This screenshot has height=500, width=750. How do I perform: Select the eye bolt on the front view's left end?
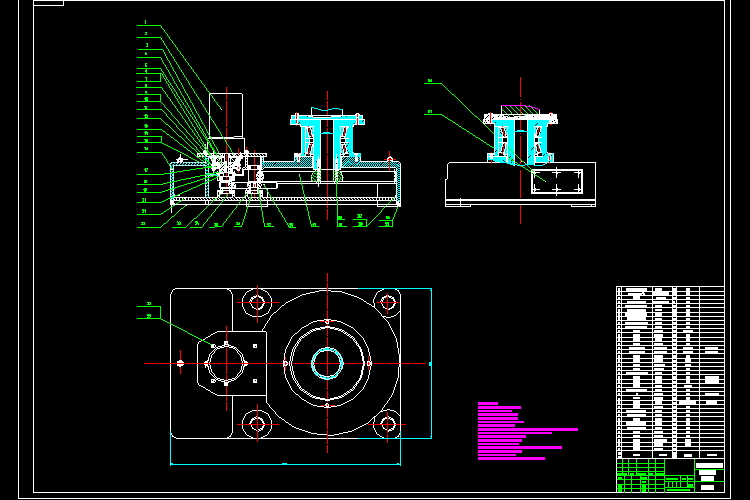(x=180, y=159)
